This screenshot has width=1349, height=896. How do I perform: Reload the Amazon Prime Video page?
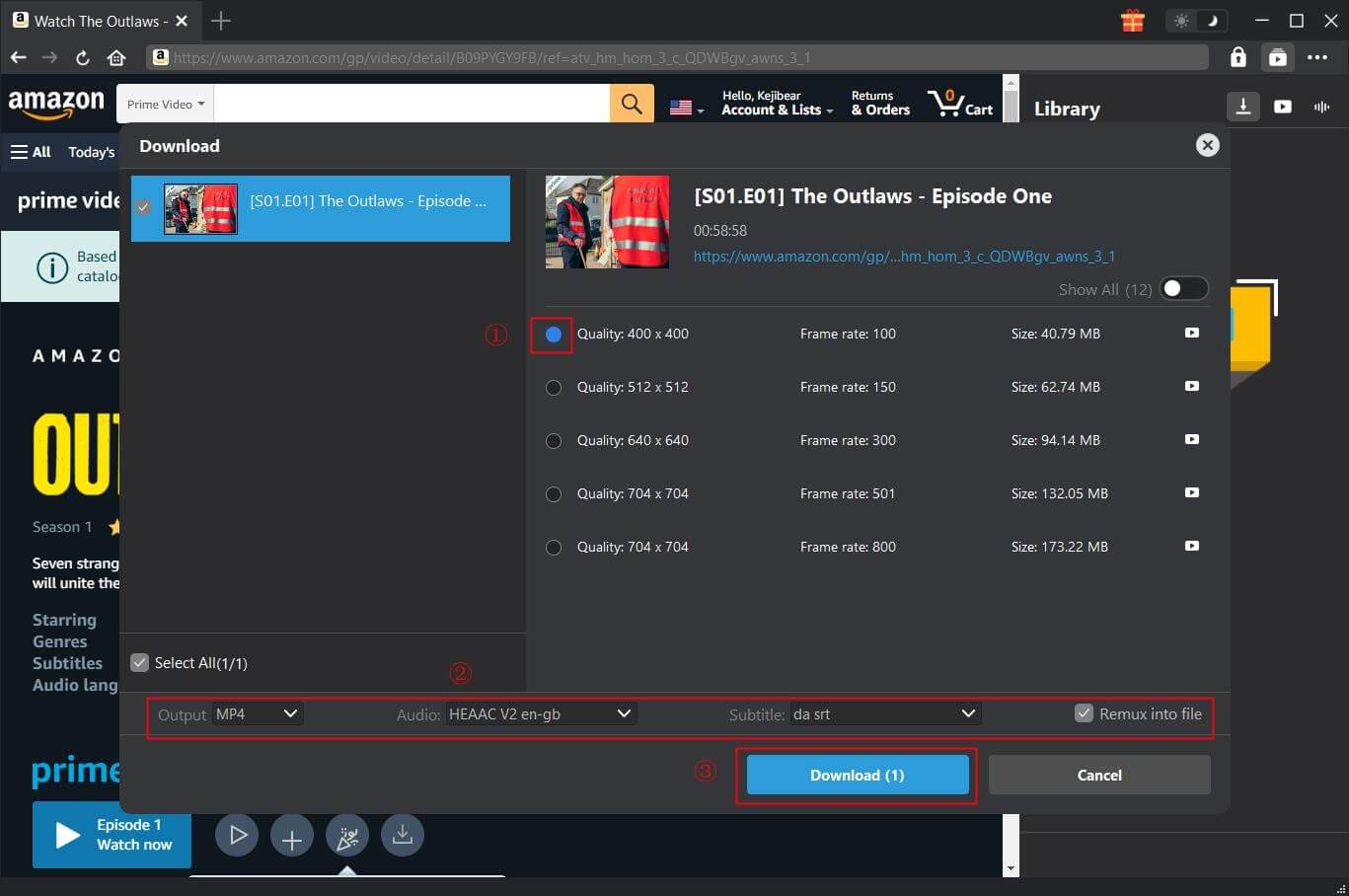[82, 57]
